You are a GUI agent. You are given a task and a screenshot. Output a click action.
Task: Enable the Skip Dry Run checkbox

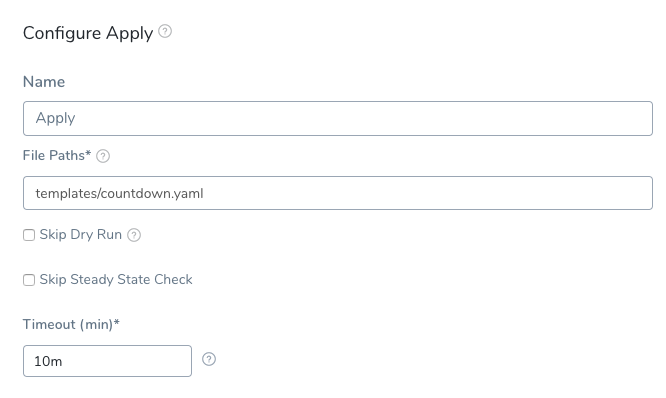pyautogui.click(x=29, y=235)
